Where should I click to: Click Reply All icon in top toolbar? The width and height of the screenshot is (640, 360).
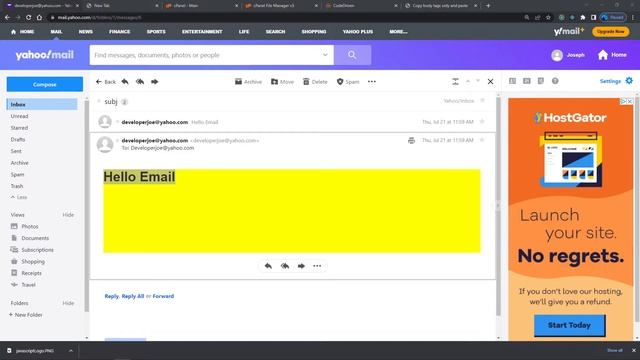[140, 82]
